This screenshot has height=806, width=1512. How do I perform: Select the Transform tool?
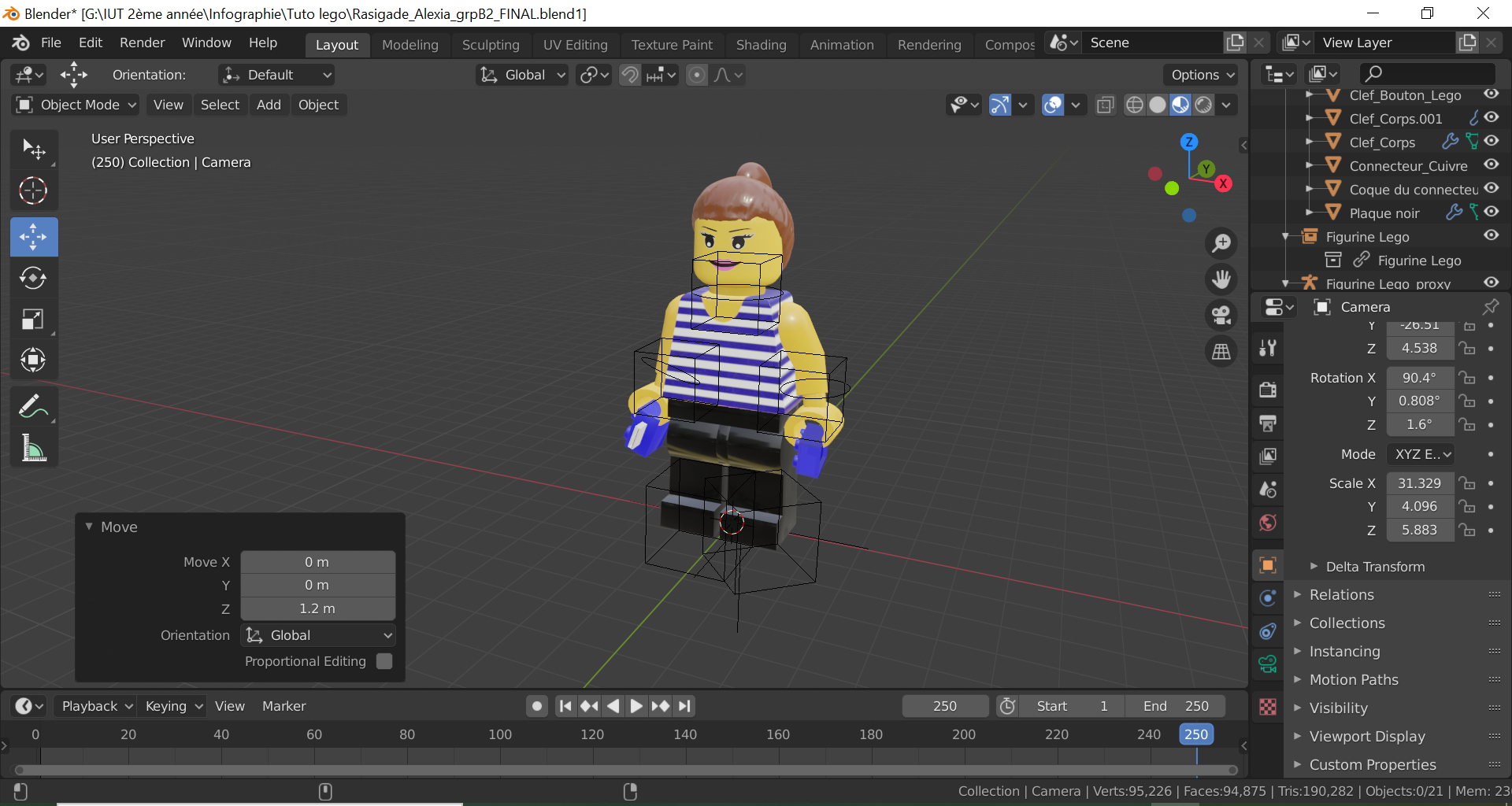34,360
